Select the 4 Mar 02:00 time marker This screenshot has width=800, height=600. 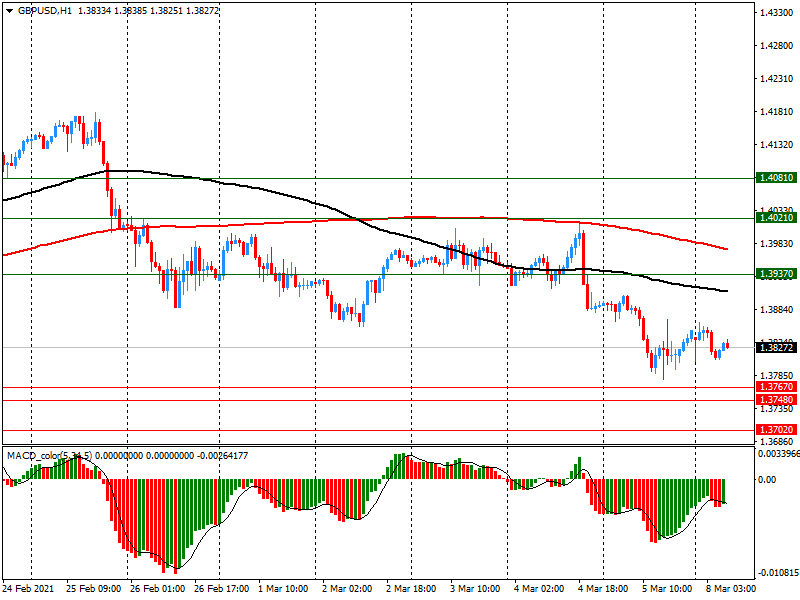(539, 589)
